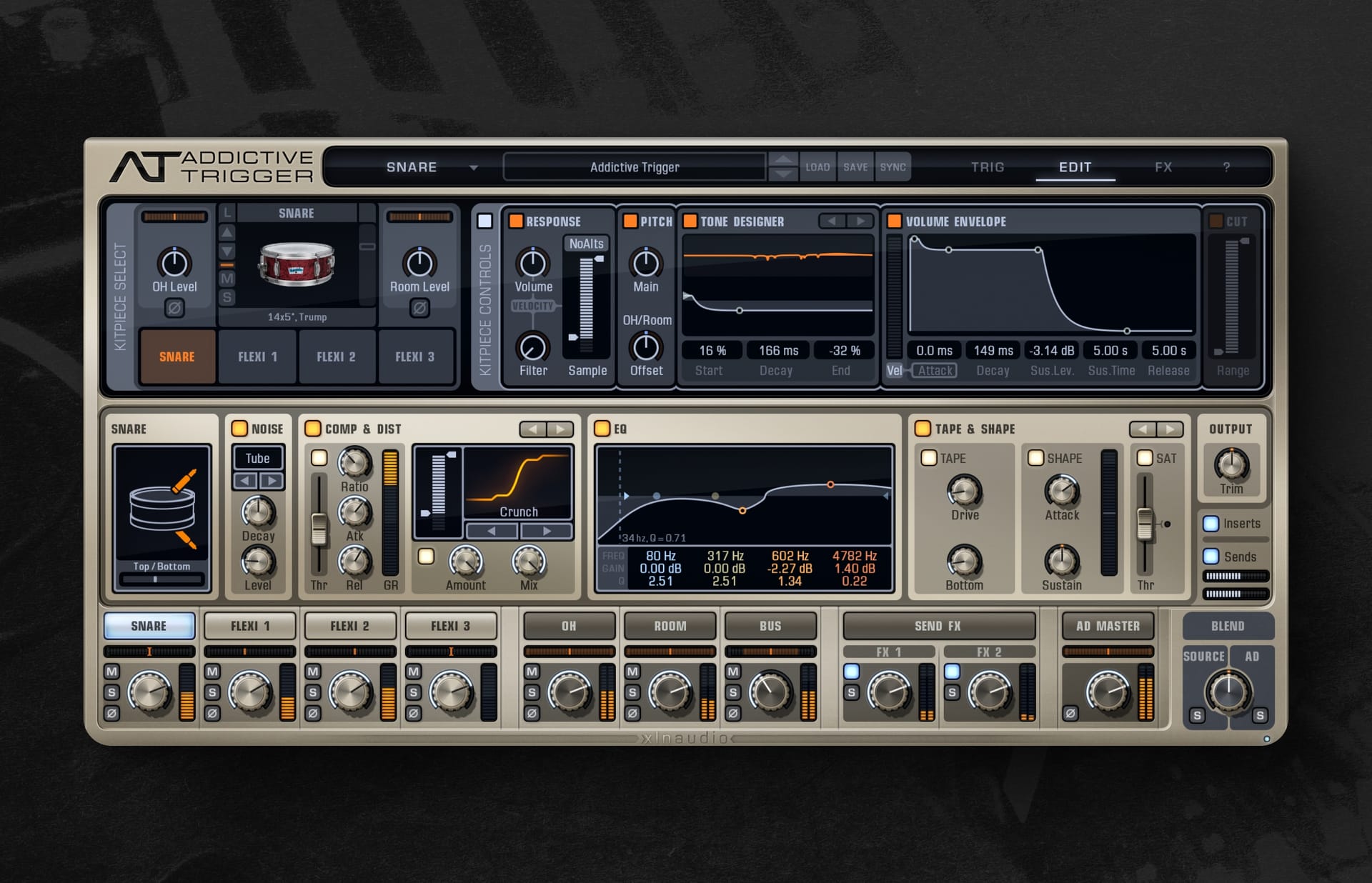
Task: Click the LOAD preset button
Action: 817,167
